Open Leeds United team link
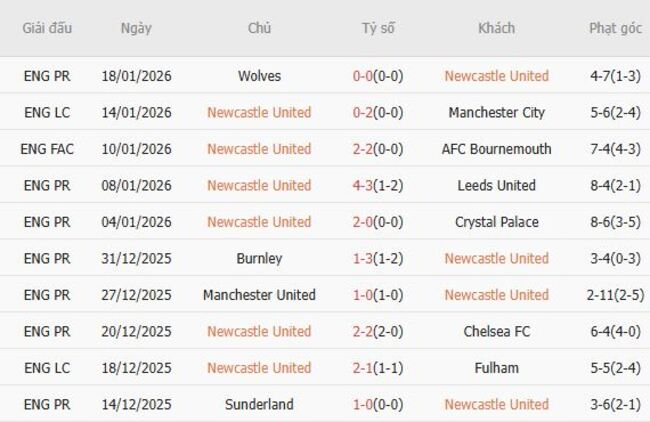The image size is (650, 422). tap(496, 185)
